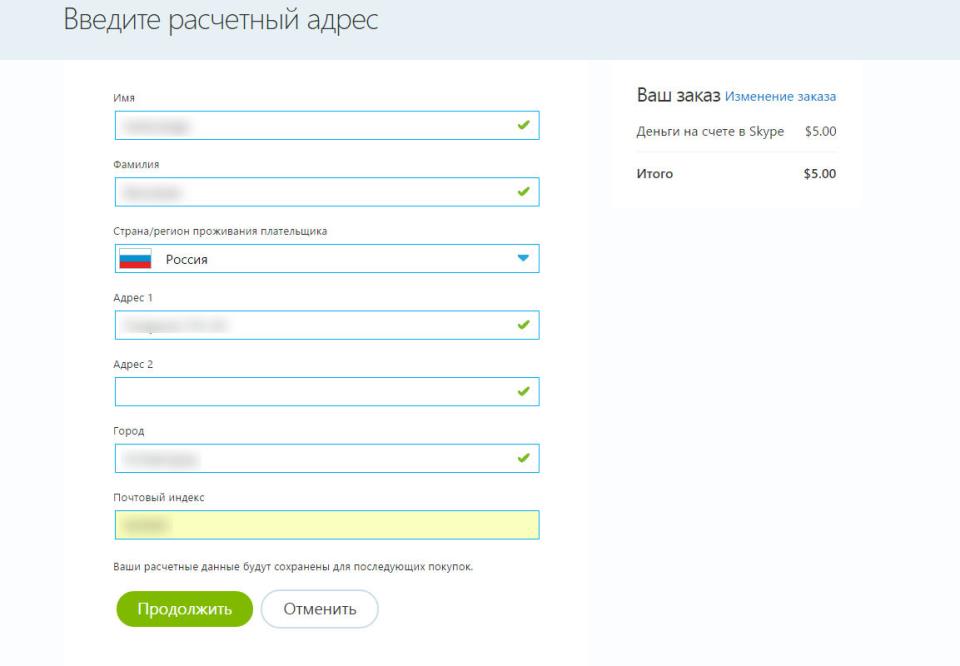Focus the Имя text field

tap(310, 126)
